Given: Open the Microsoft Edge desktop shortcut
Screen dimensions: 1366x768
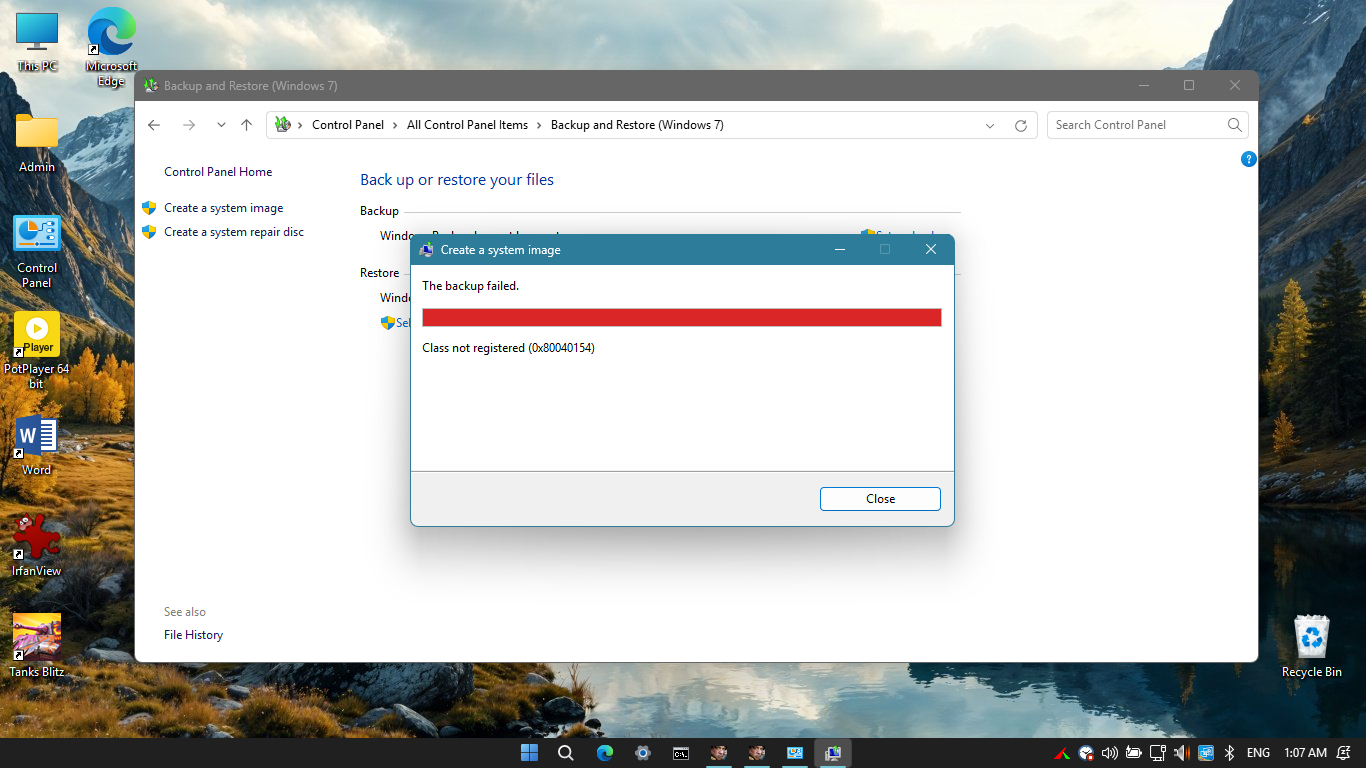Looking at the screenshot, I should 111,47.
